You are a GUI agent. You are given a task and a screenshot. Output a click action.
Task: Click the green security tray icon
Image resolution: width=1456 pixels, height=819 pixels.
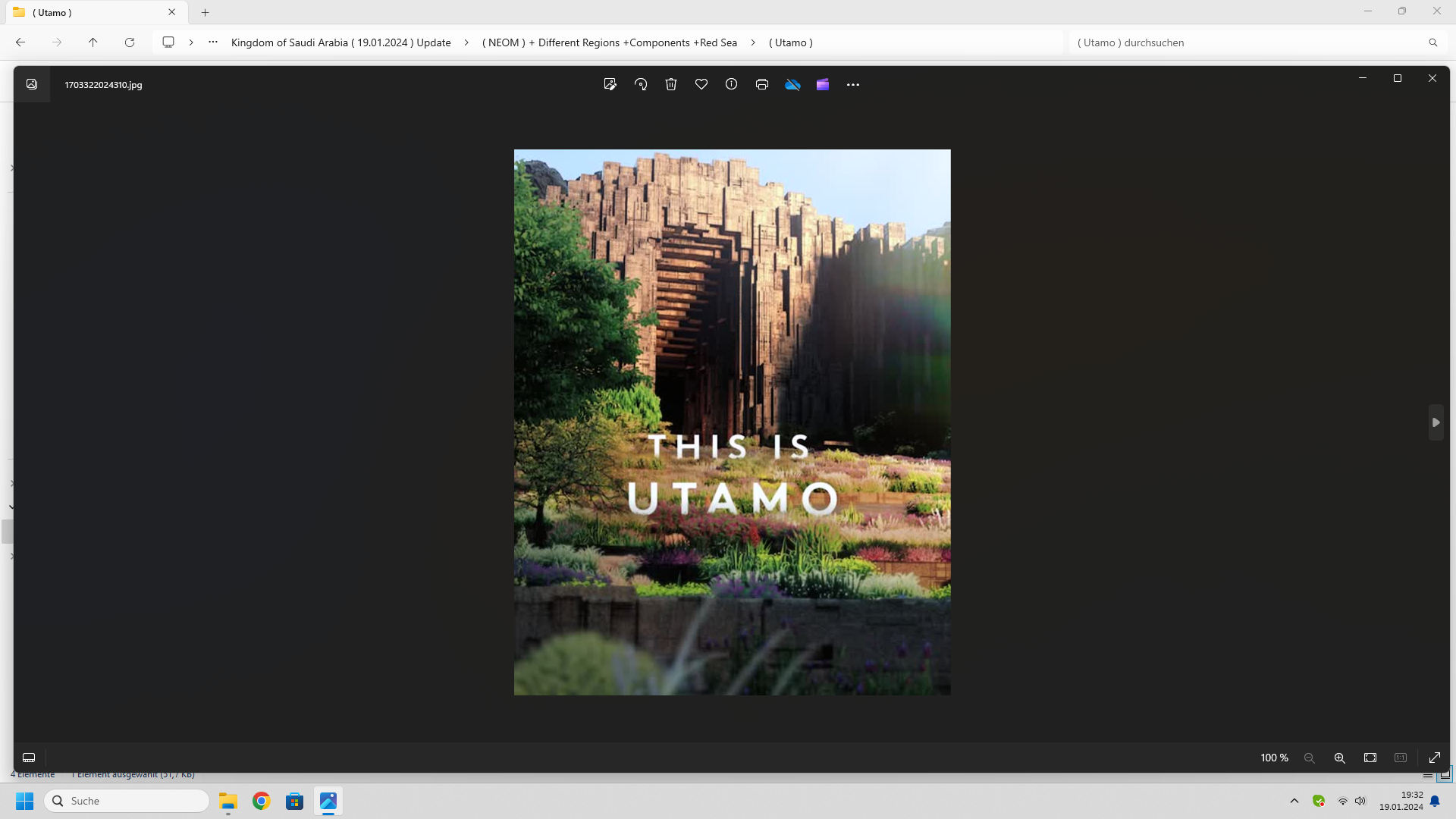click(x=1319, y=801)
